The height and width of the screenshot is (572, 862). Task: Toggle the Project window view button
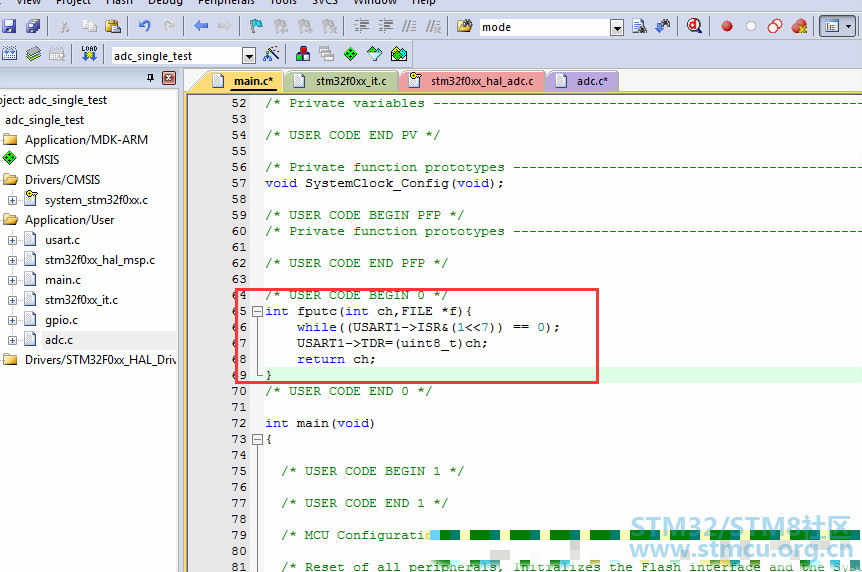point(832,26)
